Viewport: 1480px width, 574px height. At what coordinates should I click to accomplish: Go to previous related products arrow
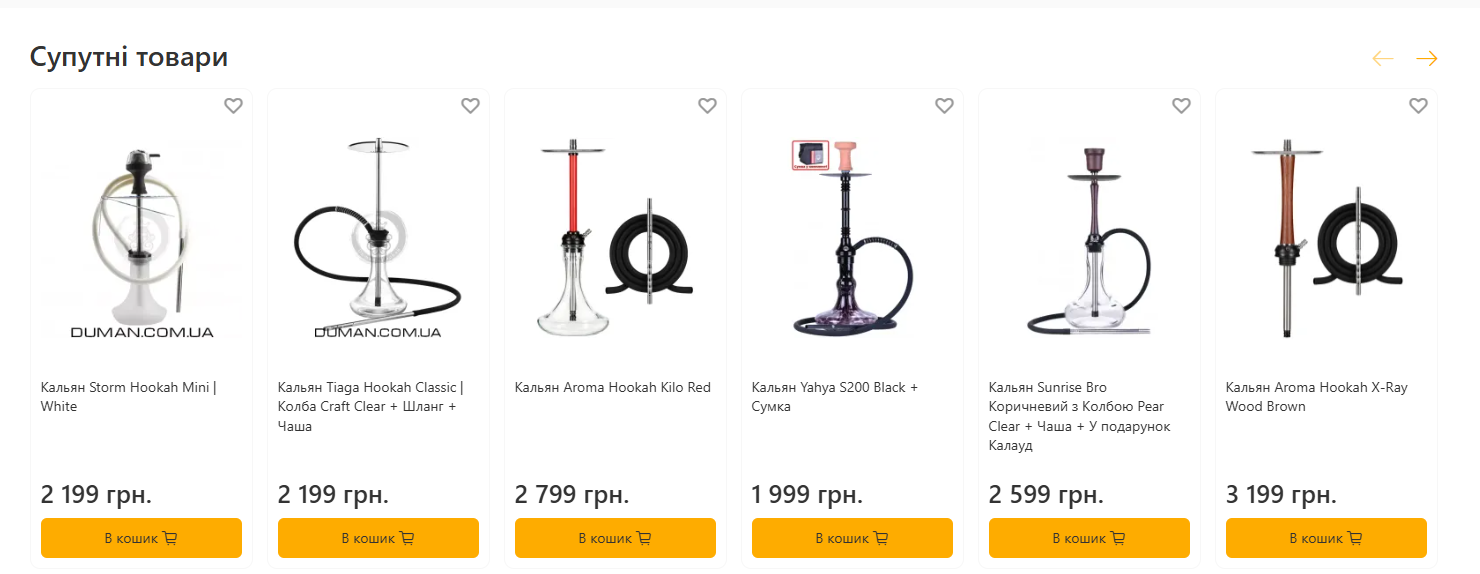coord(1383,59)
